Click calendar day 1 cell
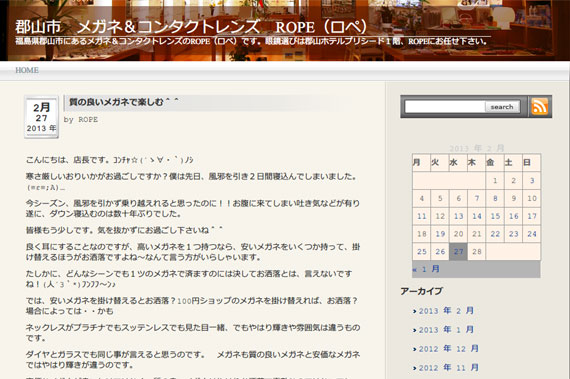The height and width of the screenshot is (379, 570). coord(495,181)
